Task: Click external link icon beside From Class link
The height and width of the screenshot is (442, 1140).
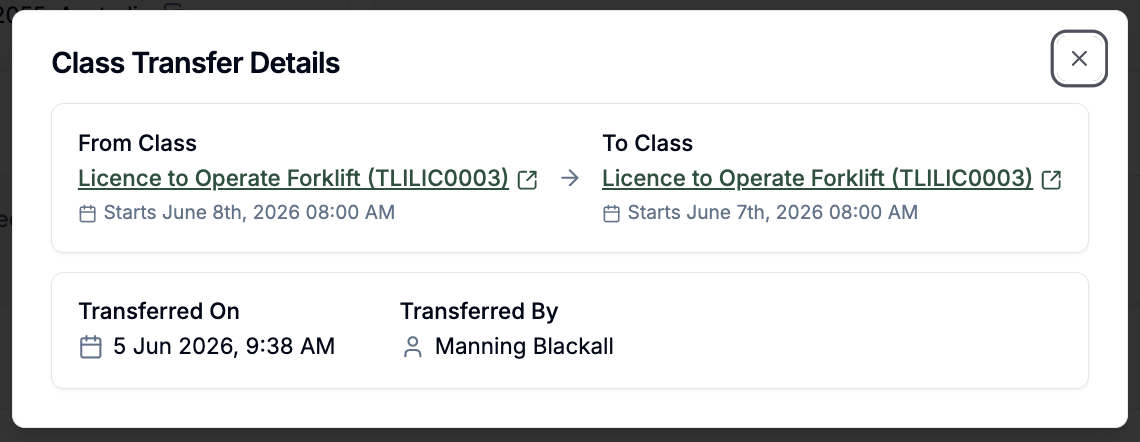Action: coord(527,180)
